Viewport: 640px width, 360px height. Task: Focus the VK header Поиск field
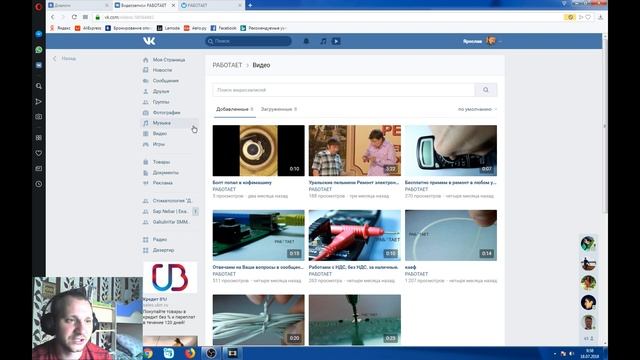coord(248,41)
